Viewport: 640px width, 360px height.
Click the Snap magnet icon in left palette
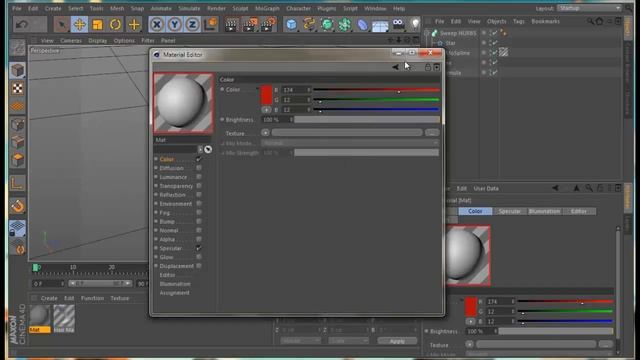18,206
